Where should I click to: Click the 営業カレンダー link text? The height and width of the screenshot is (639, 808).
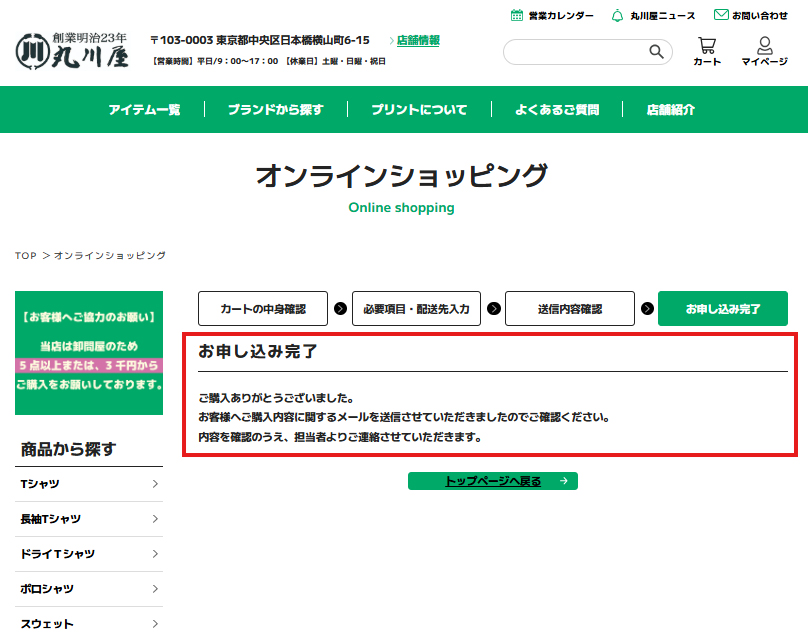(561, 16)
